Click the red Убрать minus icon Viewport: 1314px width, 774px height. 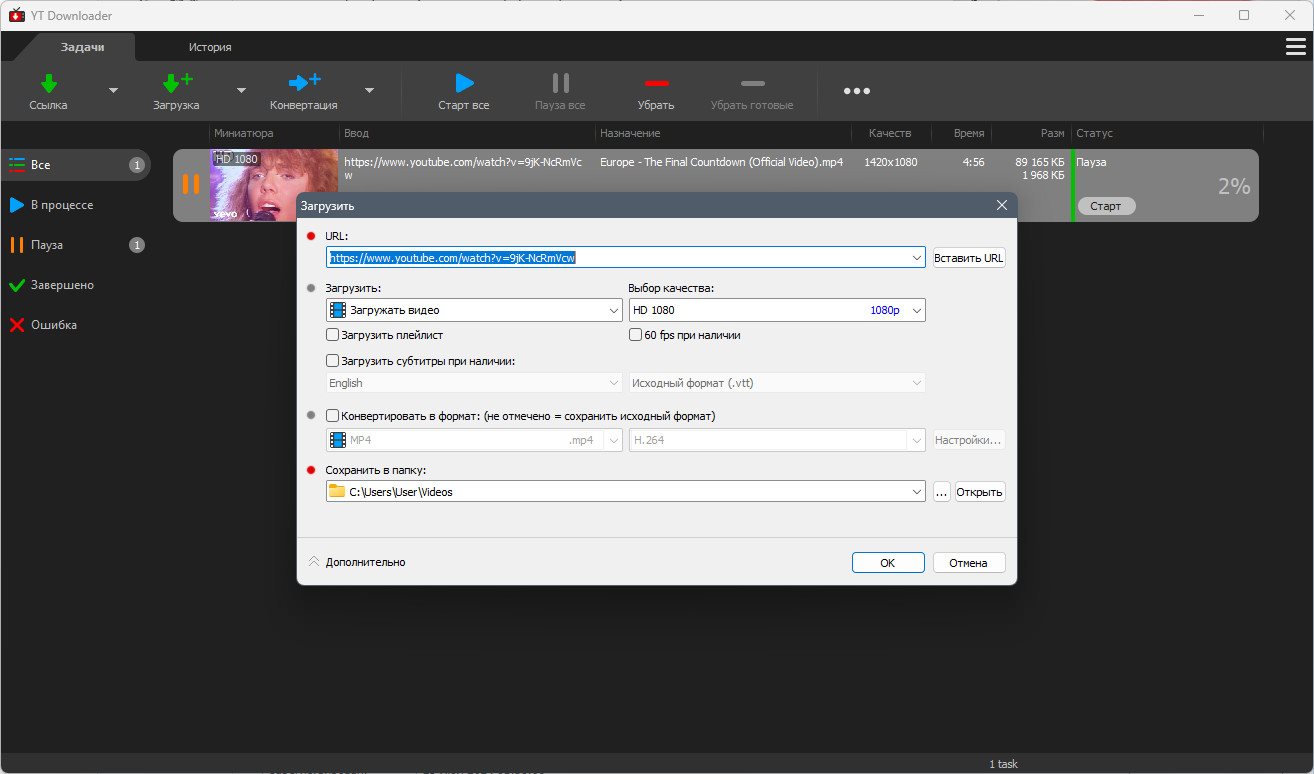pyautogui.click(x=656, y=84)
